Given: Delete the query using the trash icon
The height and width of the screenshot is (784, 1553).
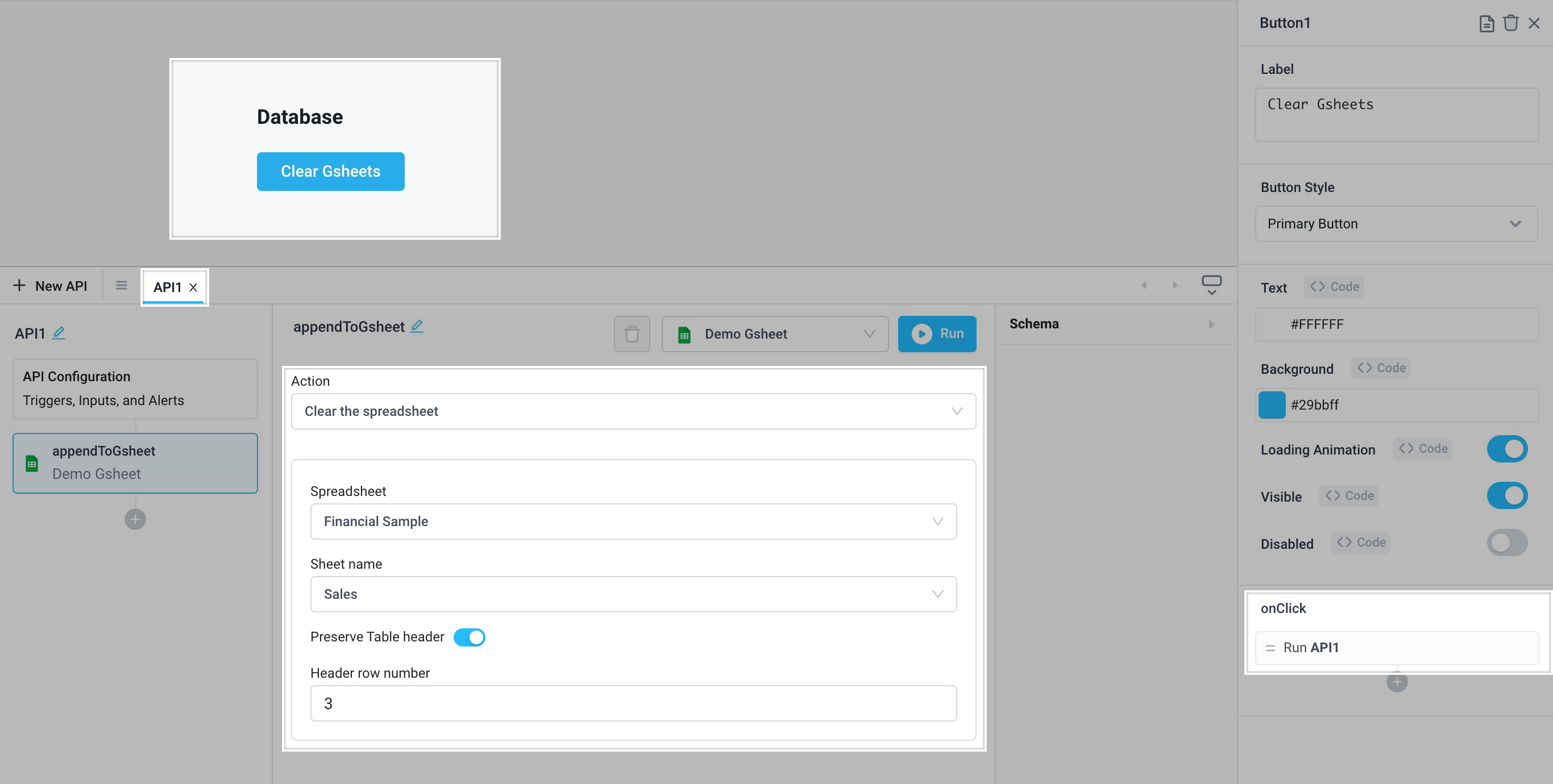Looking at the screenshot, I should click(x=631, y=333).
